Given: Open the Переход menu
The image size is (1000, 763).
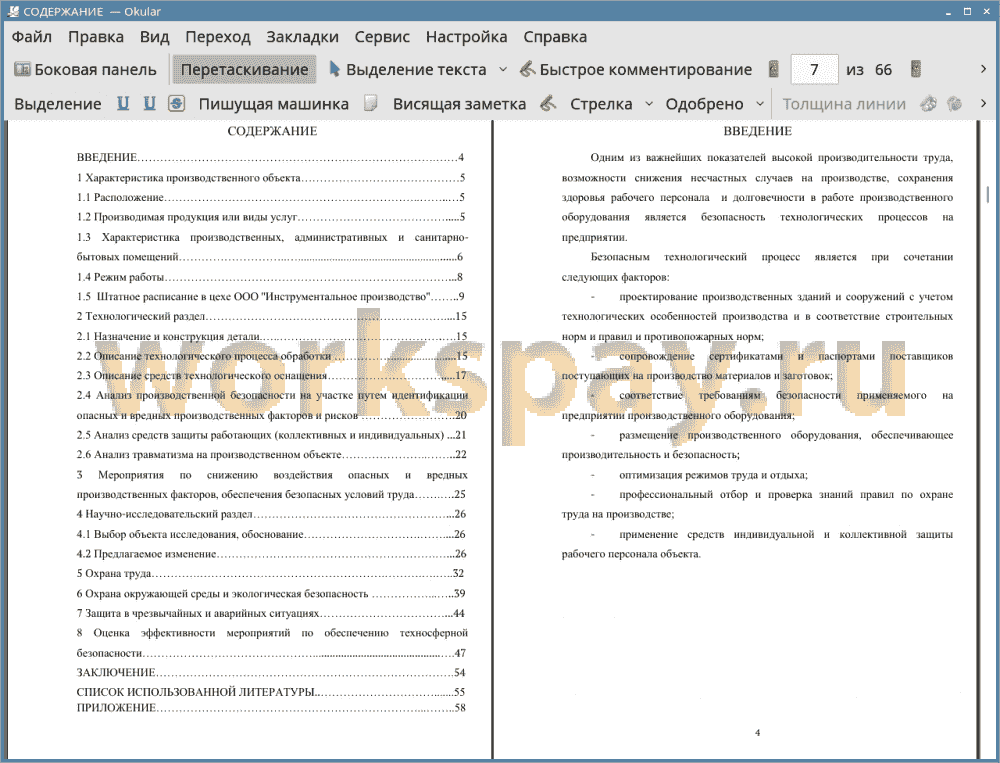Looking at the screenshot, I should click(217, 37).
